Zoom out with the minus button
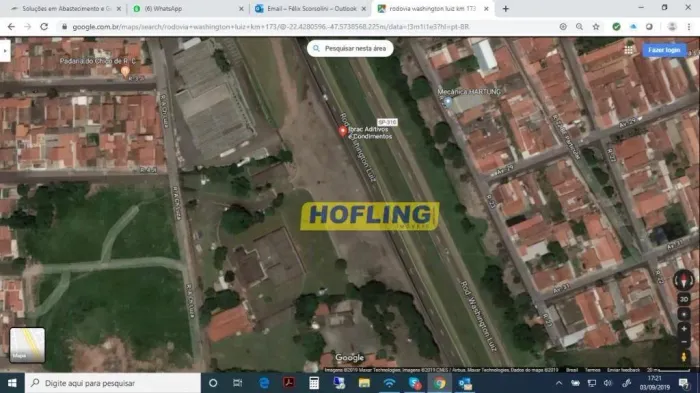 683,342
